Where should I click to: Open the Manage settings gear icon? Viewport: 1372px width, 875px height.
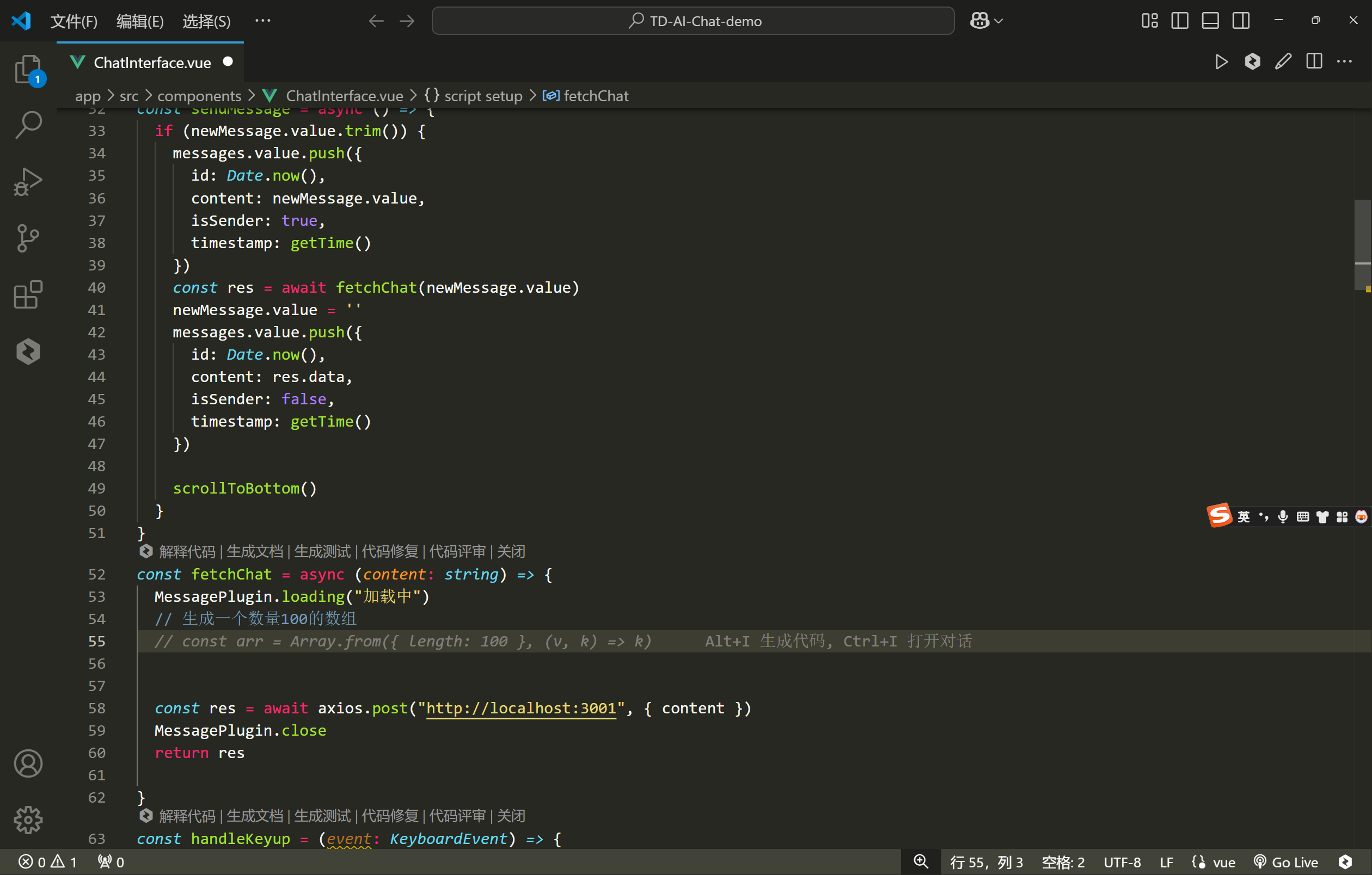(28, 820)
